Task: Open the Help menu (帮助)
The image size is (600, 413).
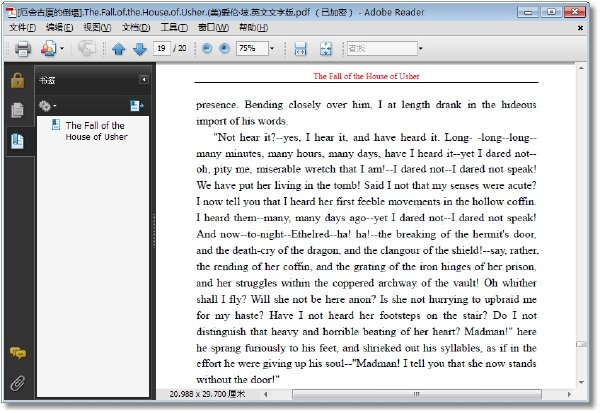Action: click(x=253, y=28)
